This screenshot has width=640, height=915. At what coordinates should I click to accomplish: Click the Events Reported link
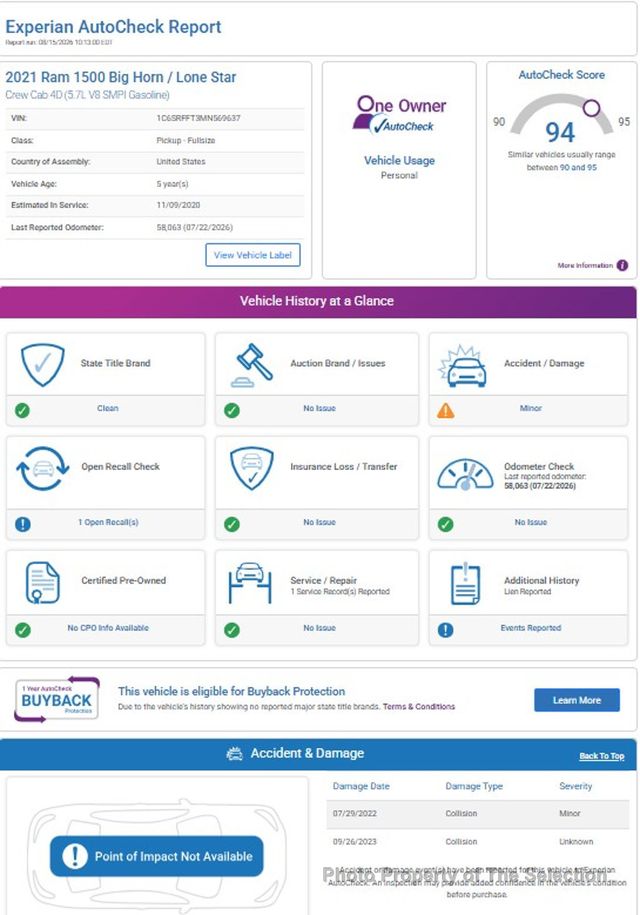pos(530,628)
